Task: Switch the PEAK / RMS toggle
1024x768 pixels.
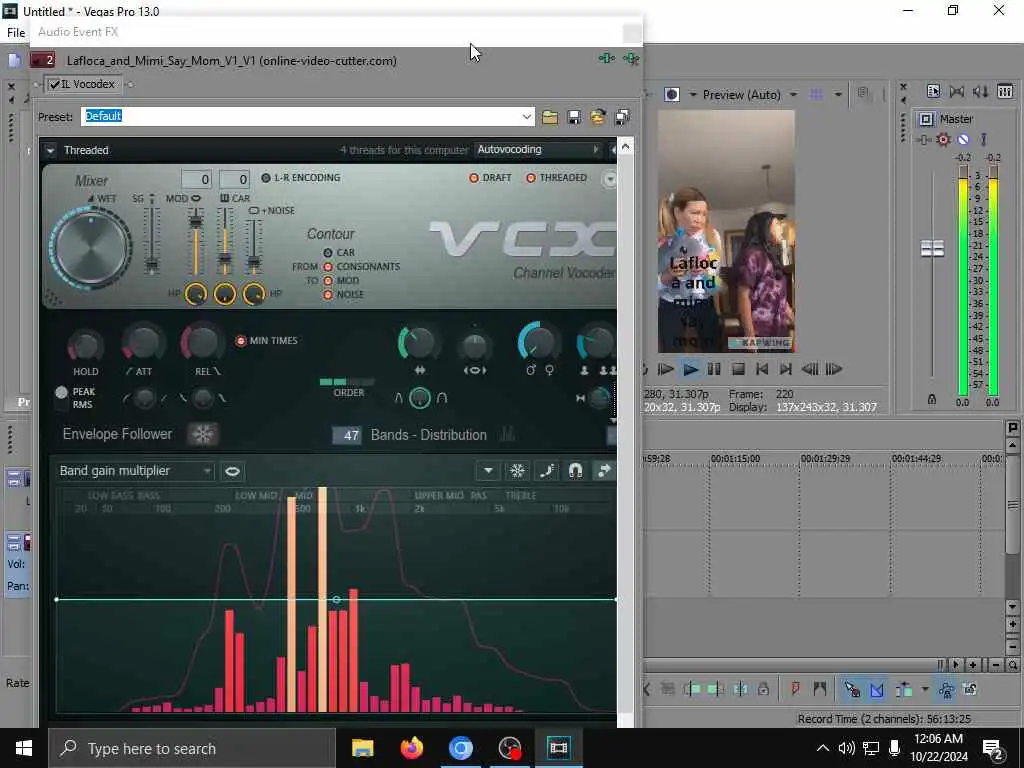Action: coord(61,398)
